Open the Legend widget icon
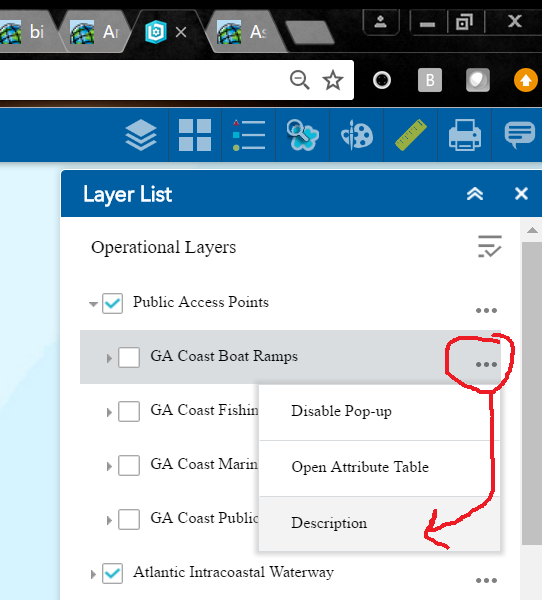 249,135
